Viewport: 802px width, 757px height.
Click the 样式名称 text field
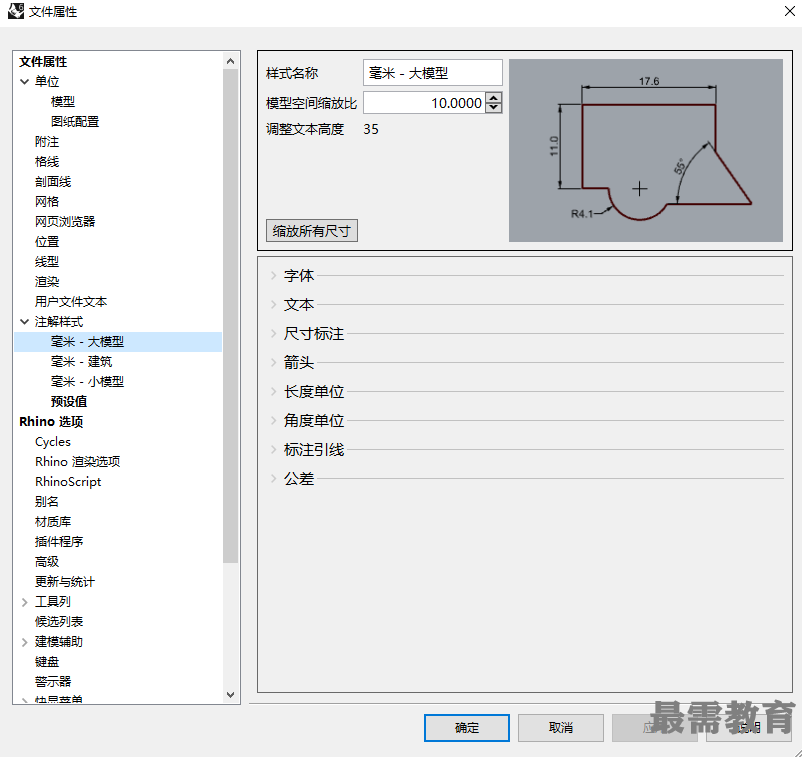(x=433, y=73)
